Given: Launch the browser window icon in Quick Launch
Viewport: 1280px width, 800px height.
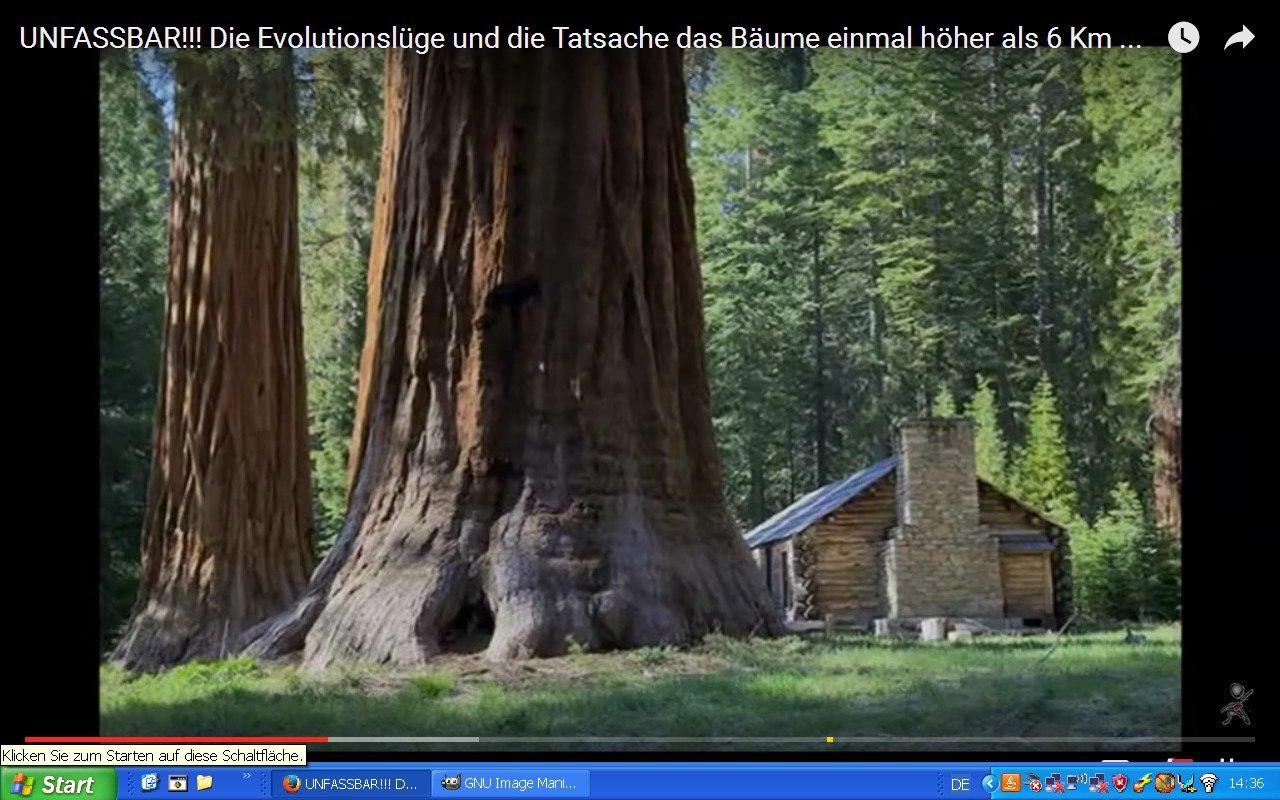Looking at the screenshot, I should [x=177, y=783].
